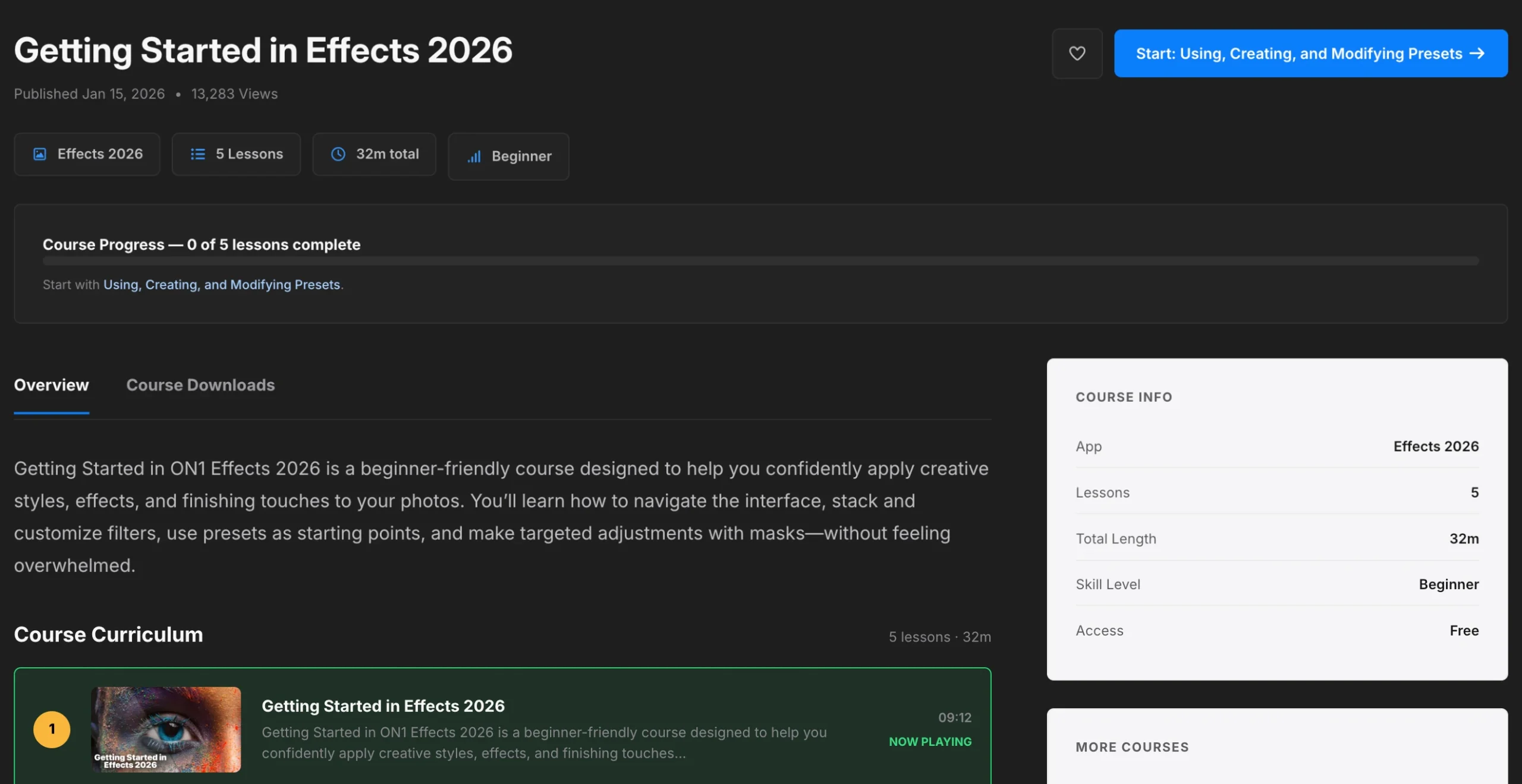Click the Total Length value '32m'
1522x784 pixels.
coord(1464,539)
